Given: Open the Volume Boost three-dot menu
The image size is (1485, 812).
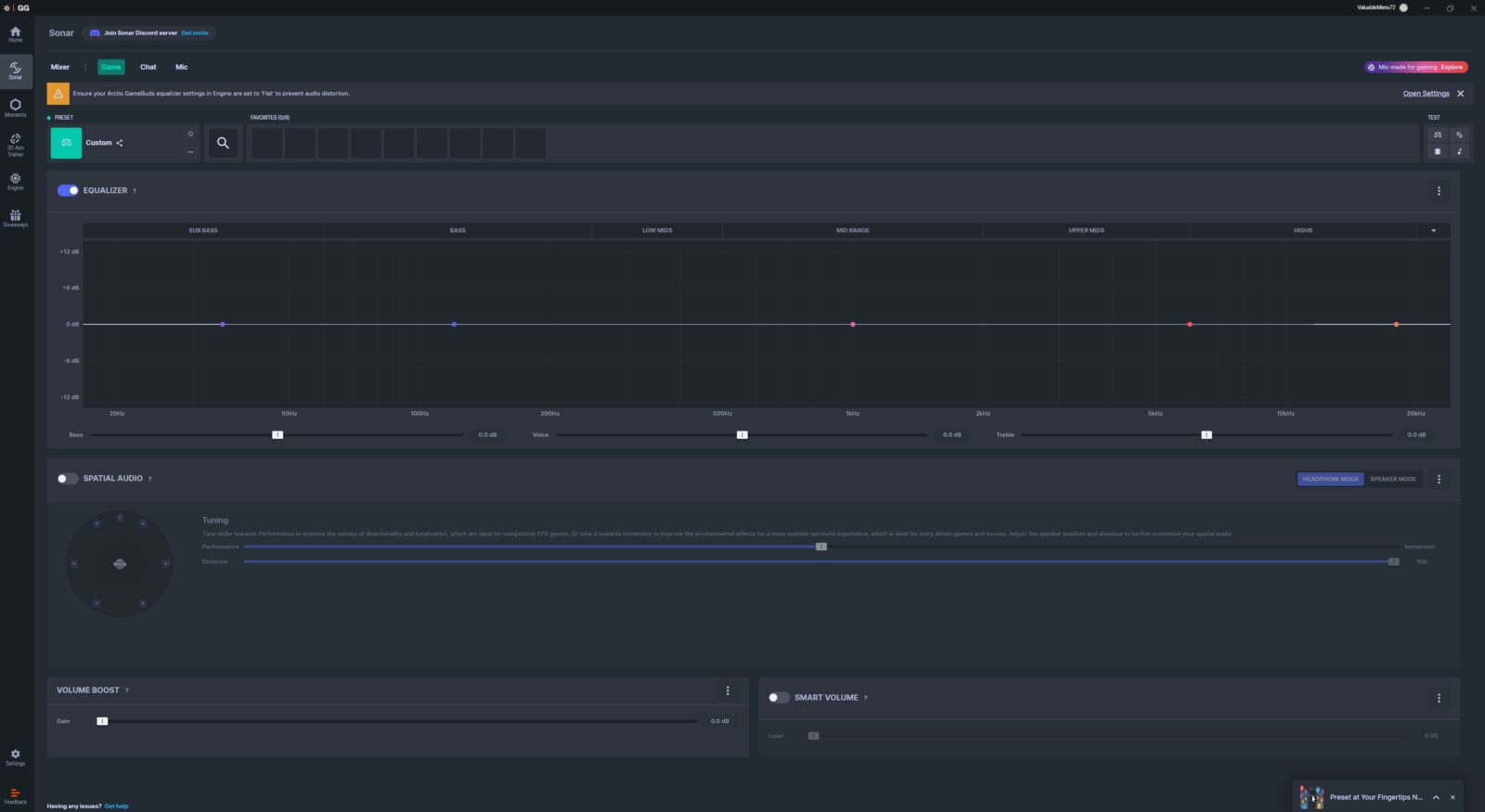Looking at the screenshot, I should tap(728, 690).
